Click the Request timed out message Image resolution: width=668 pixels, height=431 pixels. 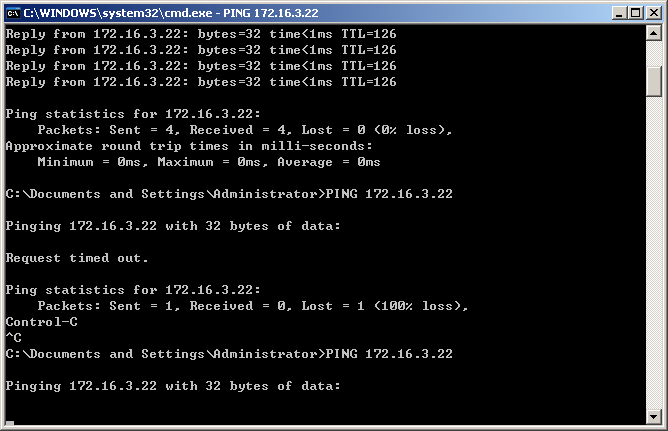pos(77,258)
